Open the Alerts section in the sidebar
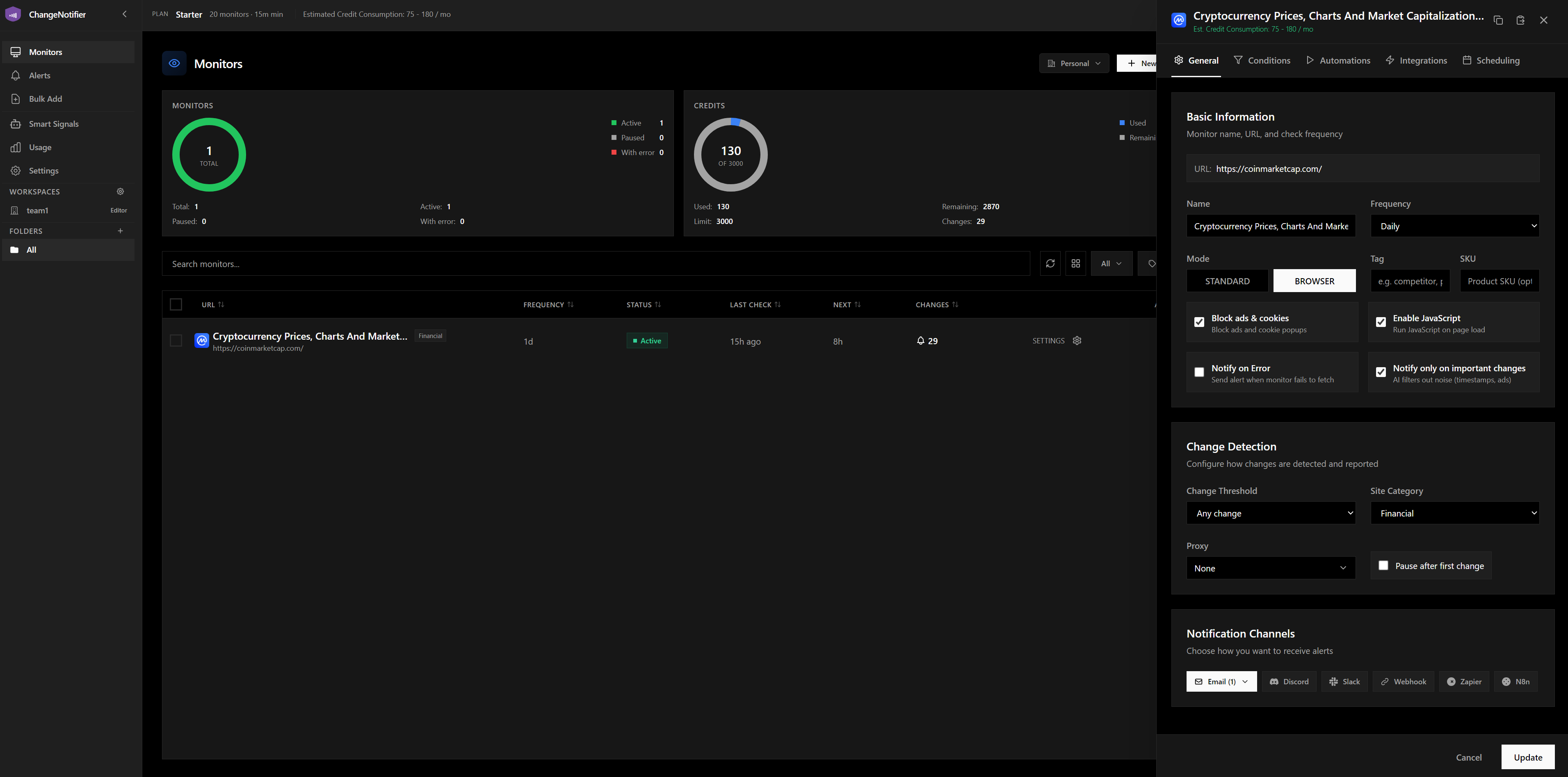This screenshot has width=1568, height=777. click(39, 75)
